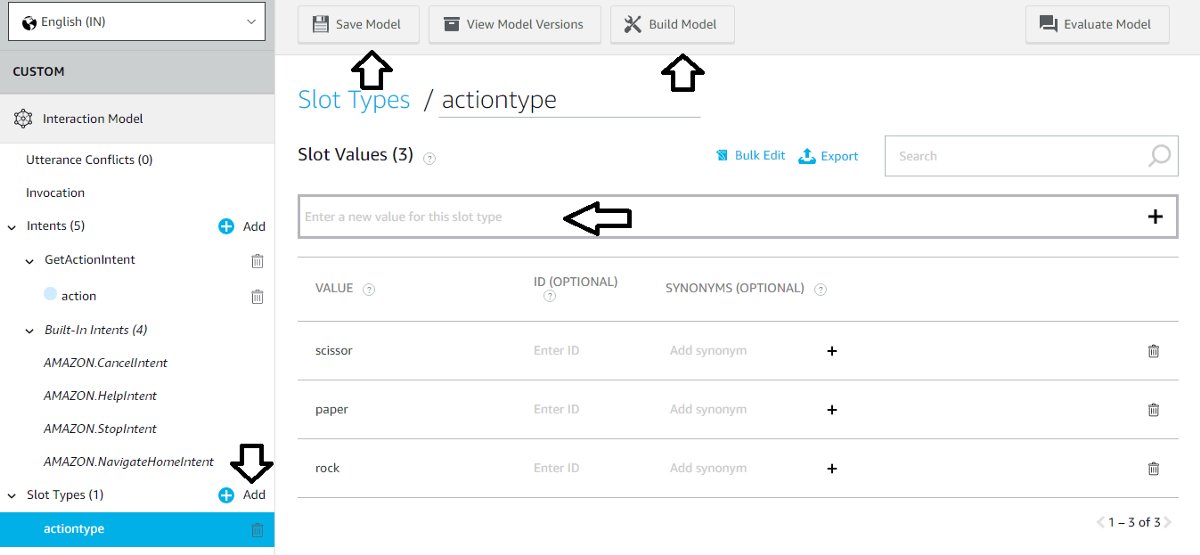Viewport: 1200px width, 555px height.
Task: Add a new intent using the plus icon
Action: tap(226, 226)
